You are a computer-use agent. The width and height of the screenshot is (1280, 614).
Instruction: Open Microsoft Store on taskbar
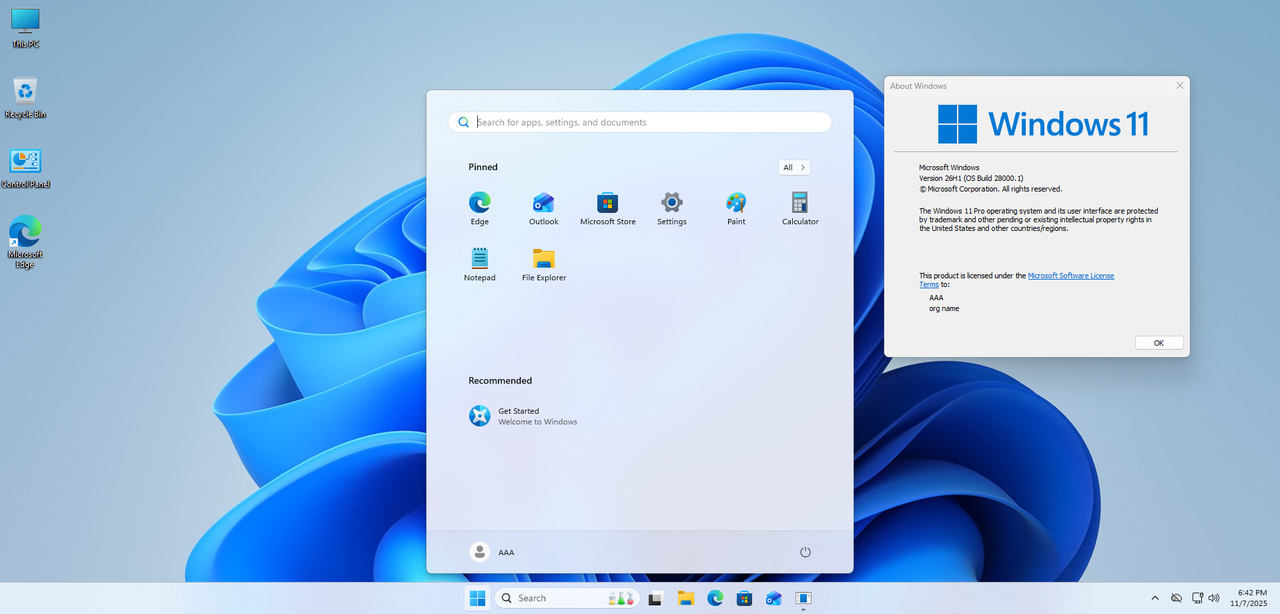pyautogui.click(x=744, y=598)
